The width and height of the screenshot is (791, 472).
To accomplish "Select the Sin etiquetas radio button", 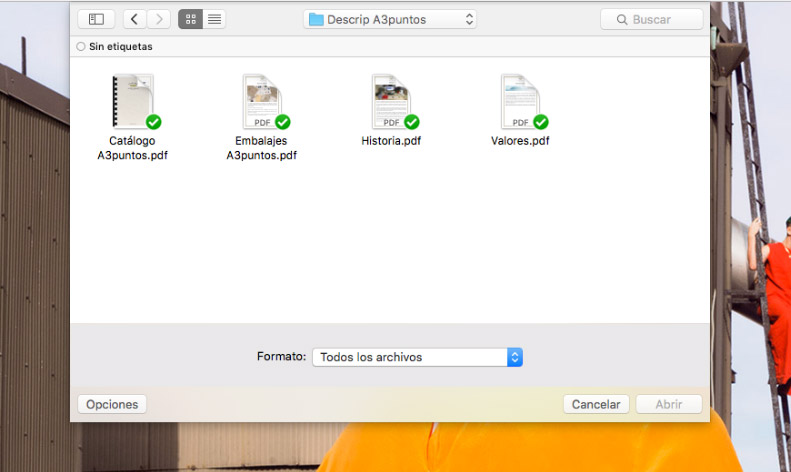I will 81,46.
